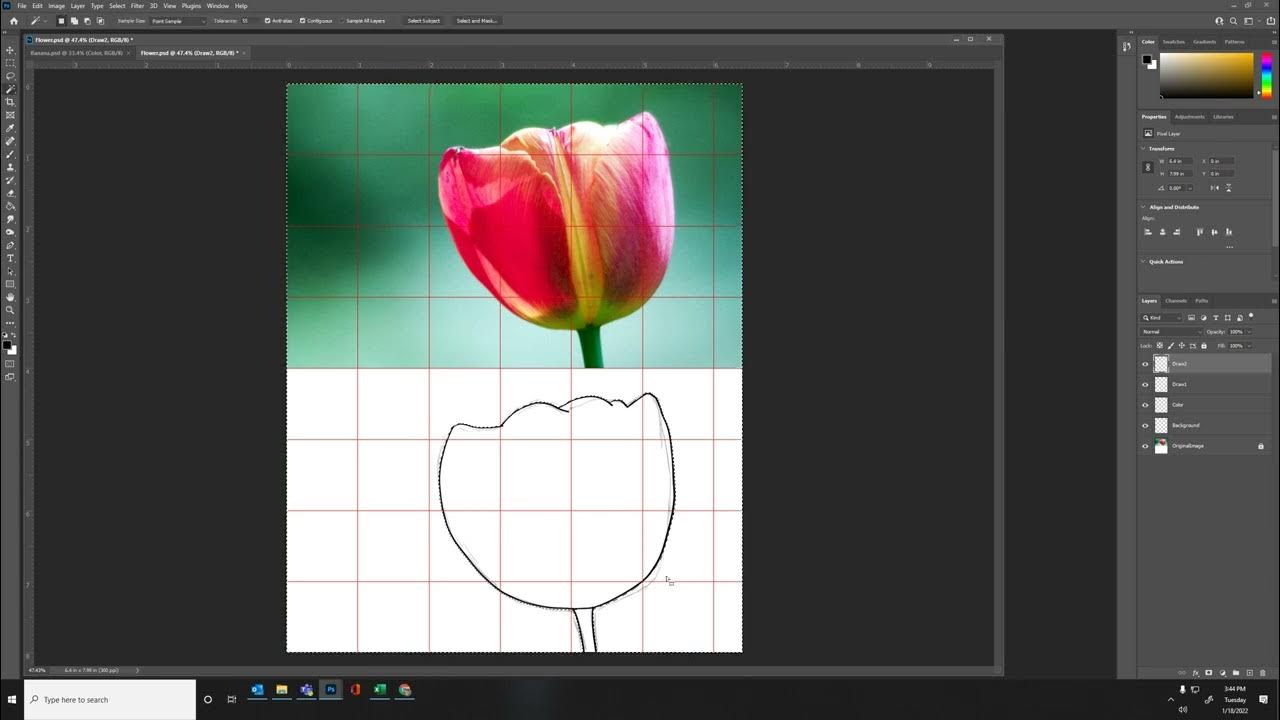Select the Brush tool

[x=11, y=154]
